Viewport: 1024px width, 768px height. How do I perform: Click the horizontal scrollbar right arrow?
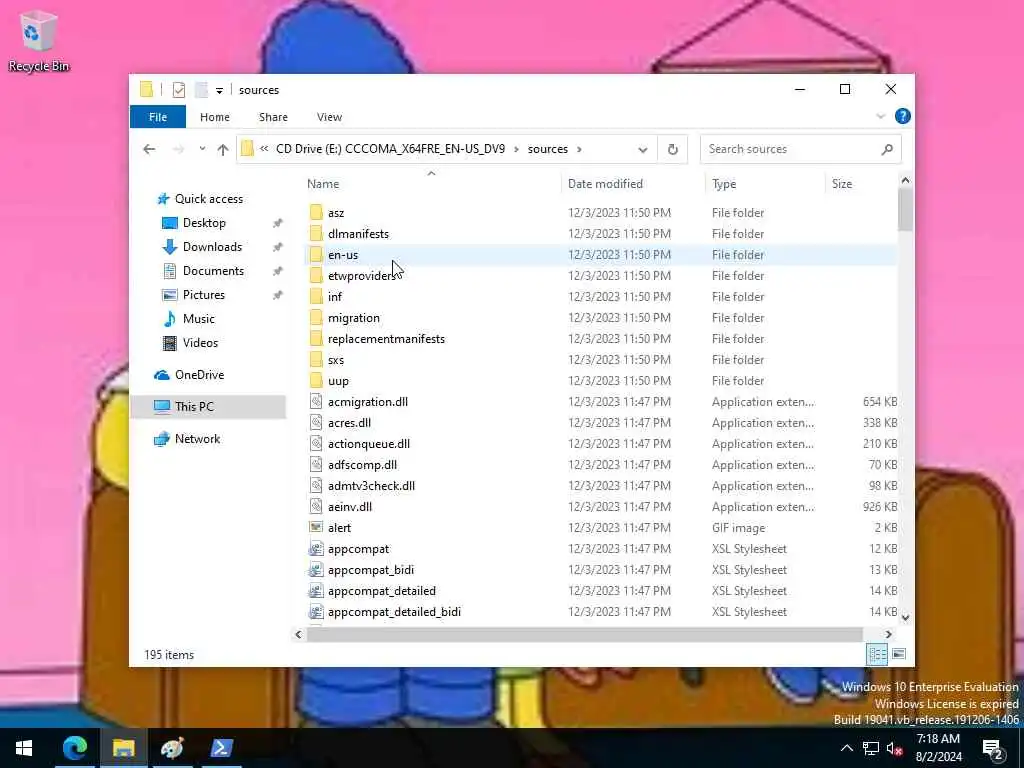pyautogui.click(x=888, y=634)
